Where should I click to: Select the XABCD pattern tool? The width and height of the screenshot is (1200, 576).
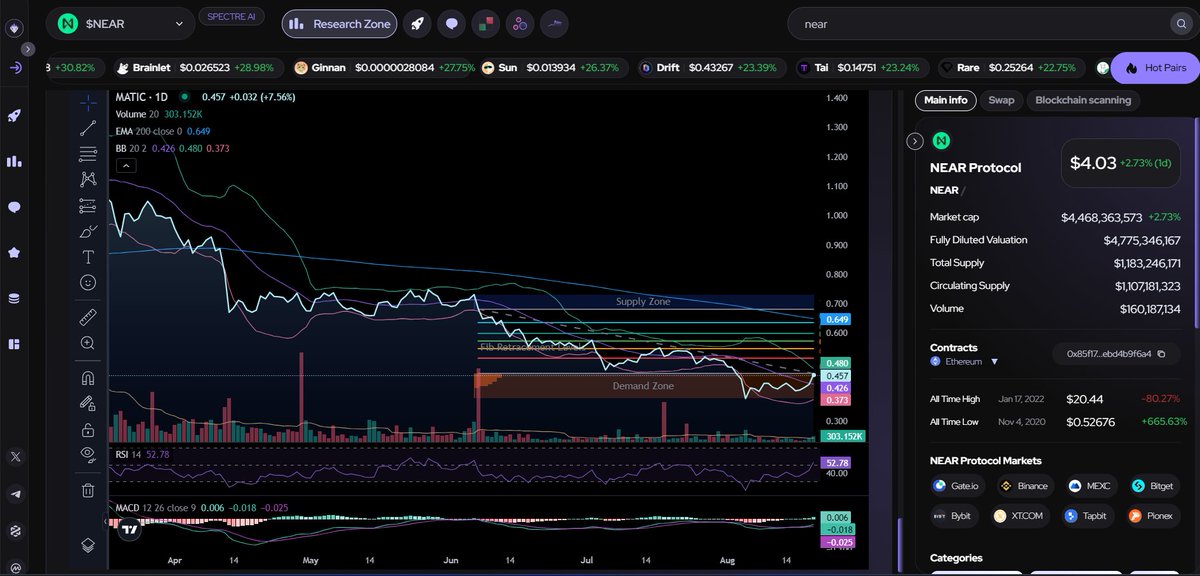point(88,179)
